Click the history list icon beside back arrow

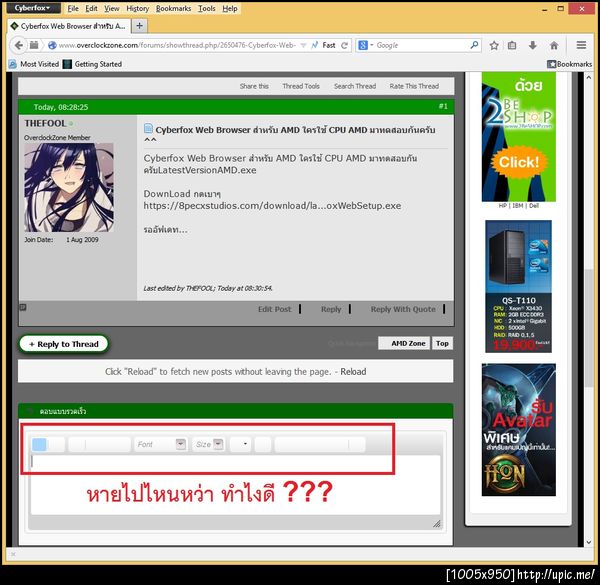click(34, 45)
